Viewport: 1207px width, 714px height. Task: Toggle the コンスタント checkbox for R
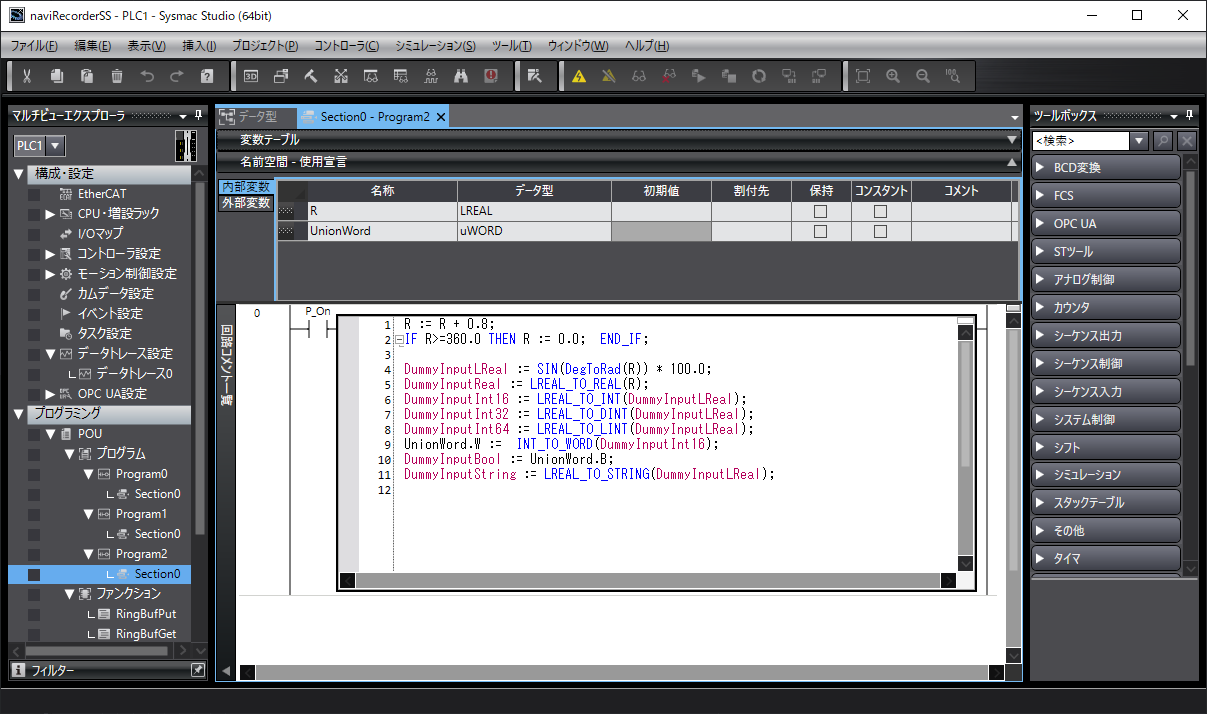pyautogui.click(x=880, y=211)
